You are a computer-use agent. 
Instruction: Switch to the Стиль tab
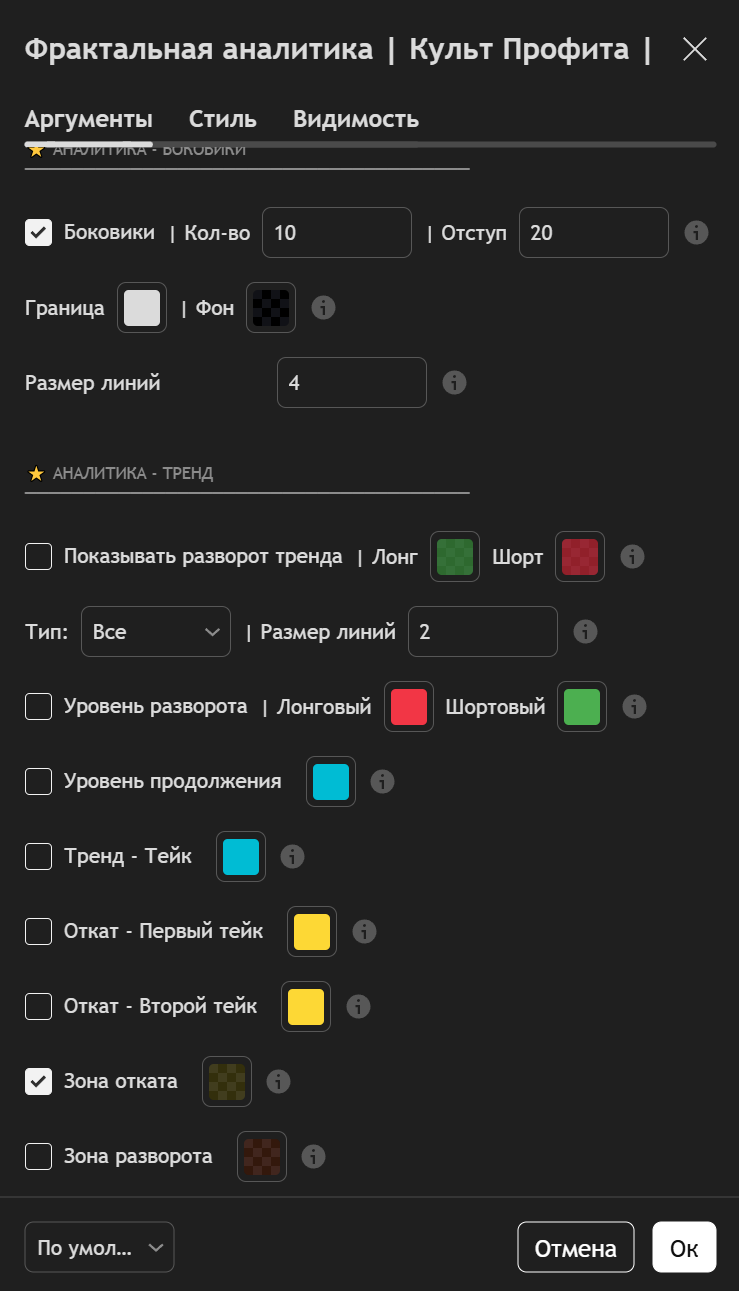click(x=223, y=120)
